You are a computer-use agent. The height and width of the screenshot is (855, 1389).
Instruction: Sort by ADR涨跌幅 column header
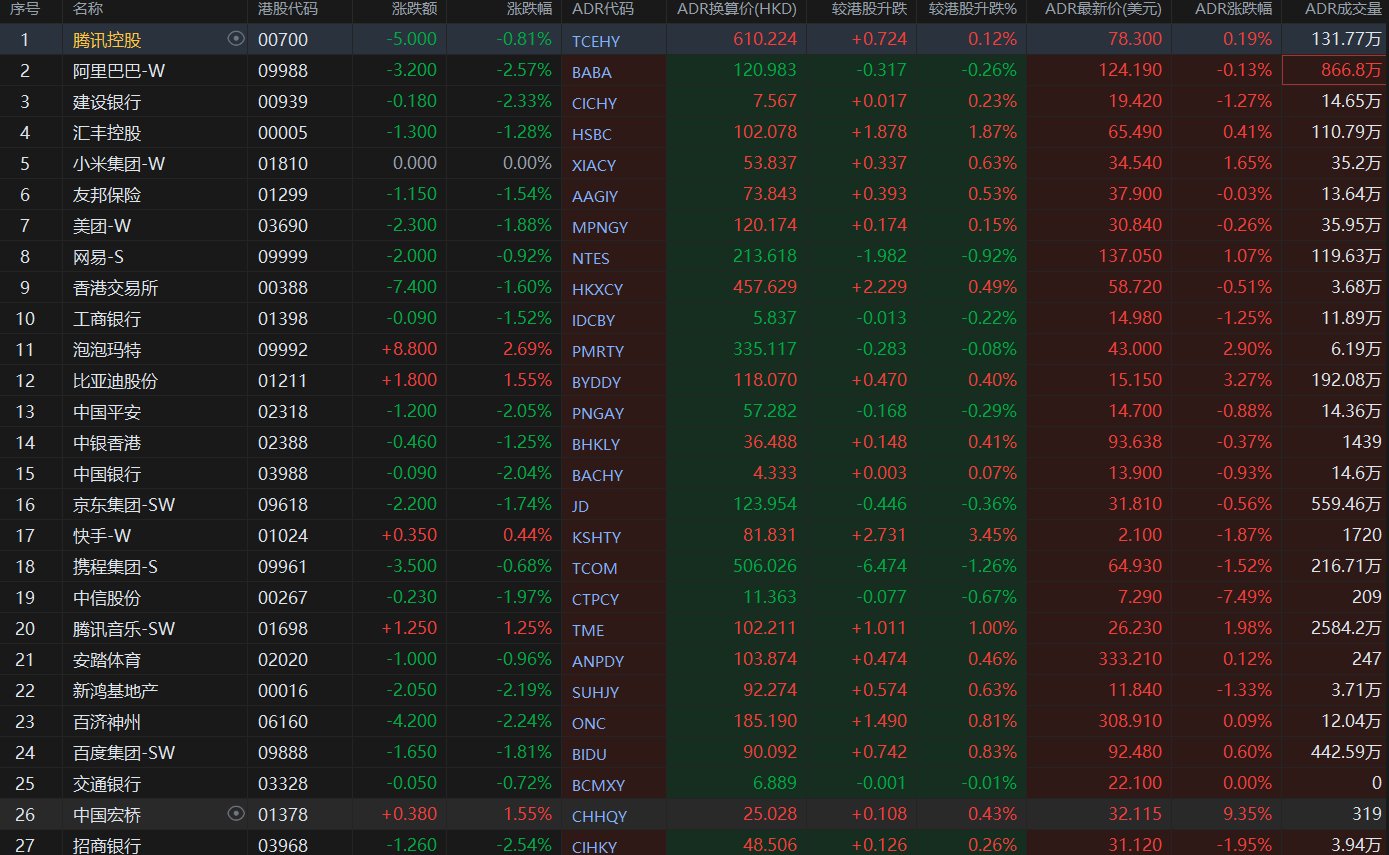pos(1234,9)
